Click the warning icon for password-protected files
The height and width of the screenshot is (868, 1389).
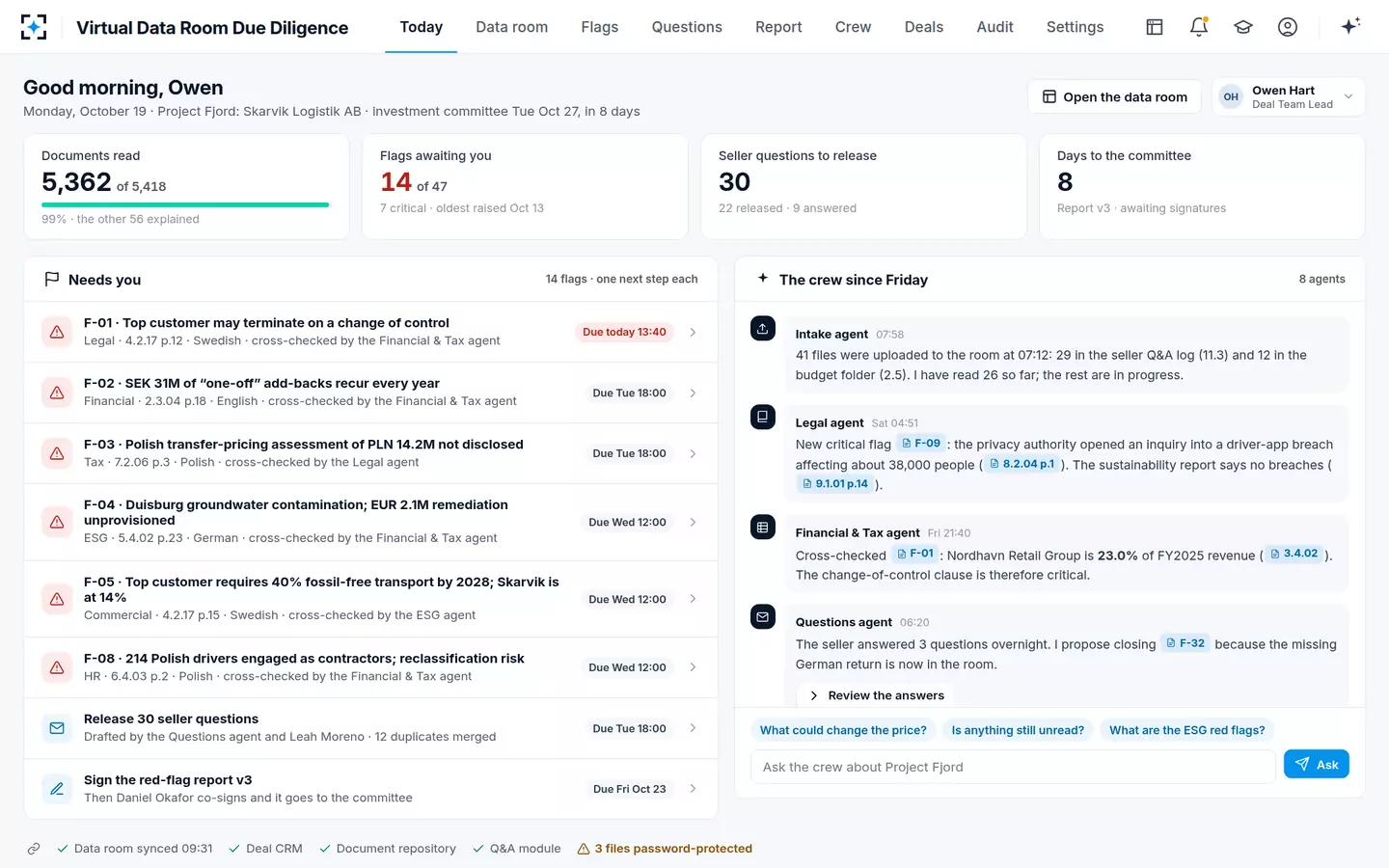584,849
